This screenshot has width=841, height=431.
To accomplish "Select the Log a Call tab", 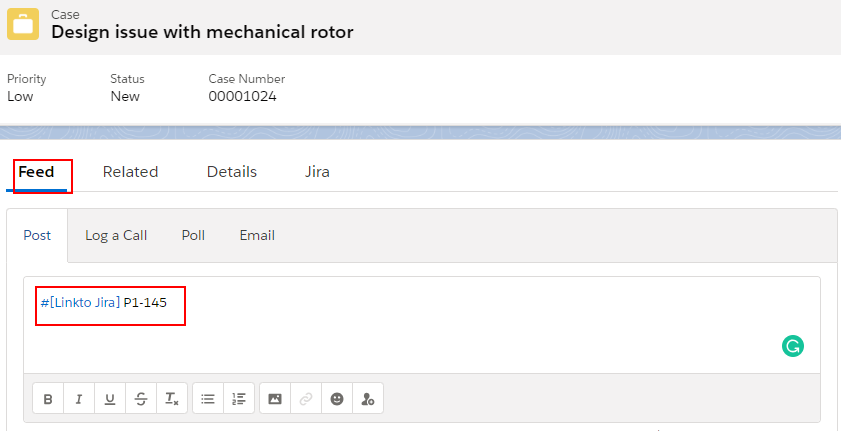I will [116, 235].
